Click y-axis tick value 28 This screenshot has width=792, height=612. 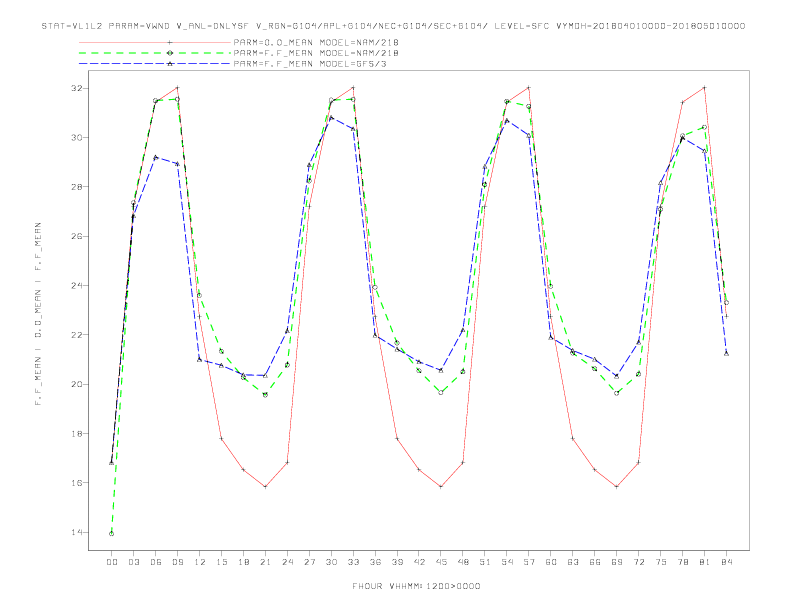click(77, 187)
